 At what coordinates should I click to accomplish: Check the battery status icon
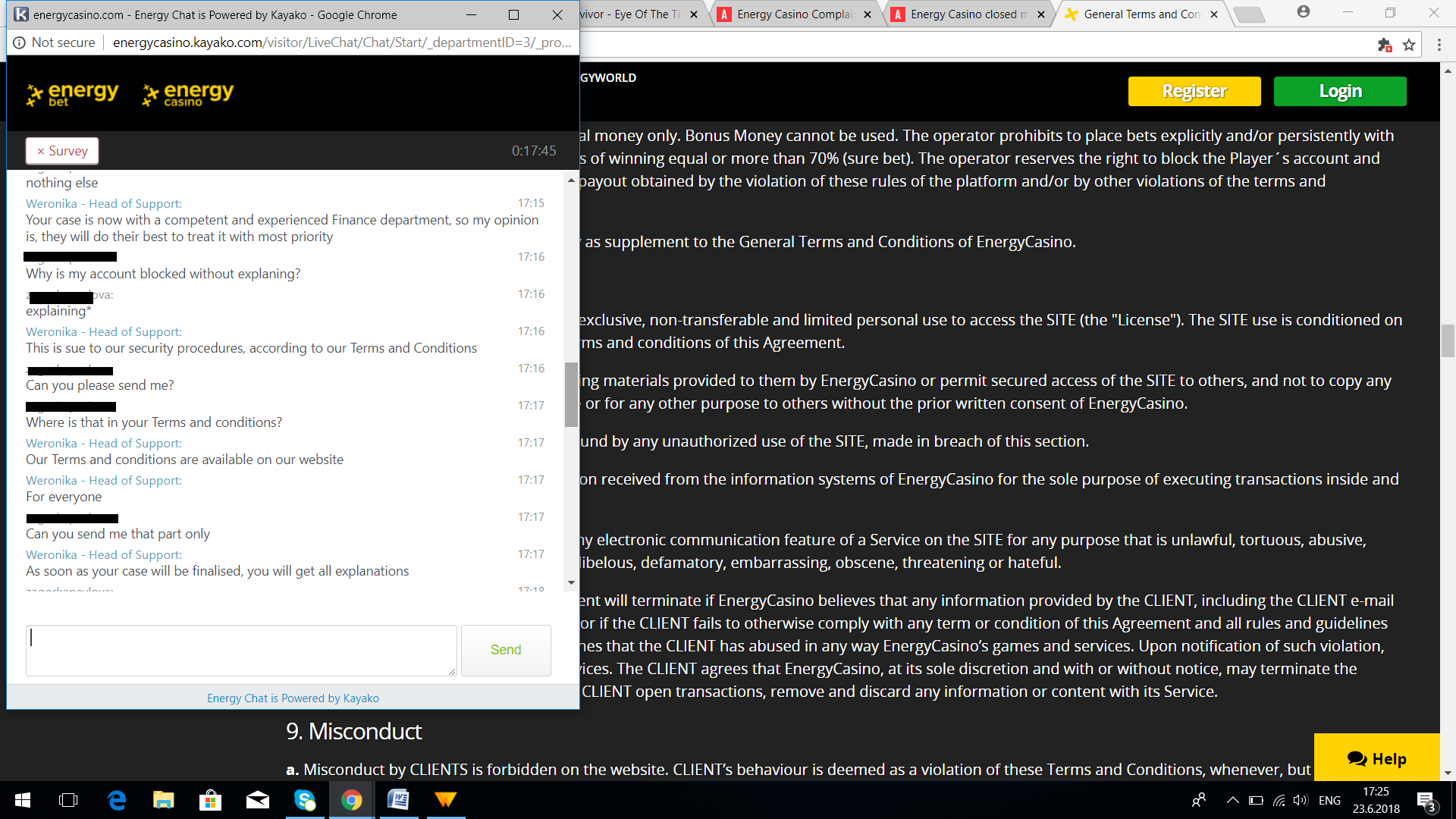coord(1256,800)
